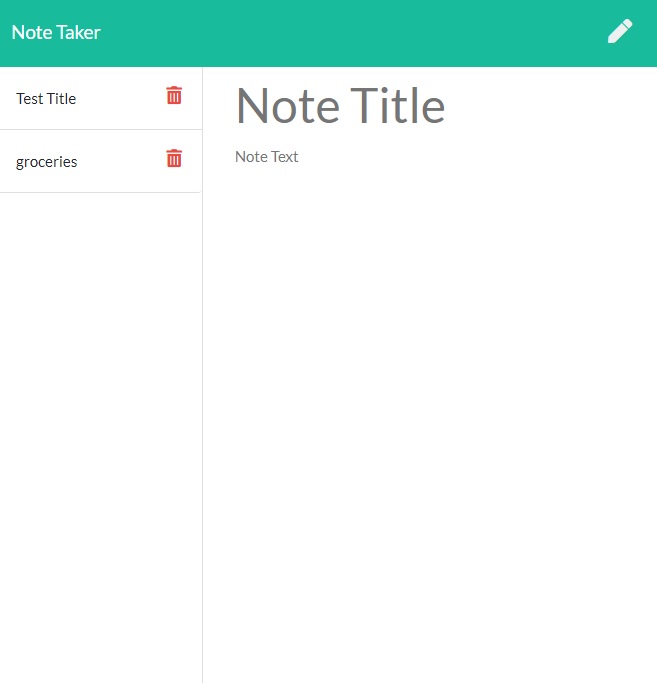Remove the first saved note using its trash icon

pos(174,95)
